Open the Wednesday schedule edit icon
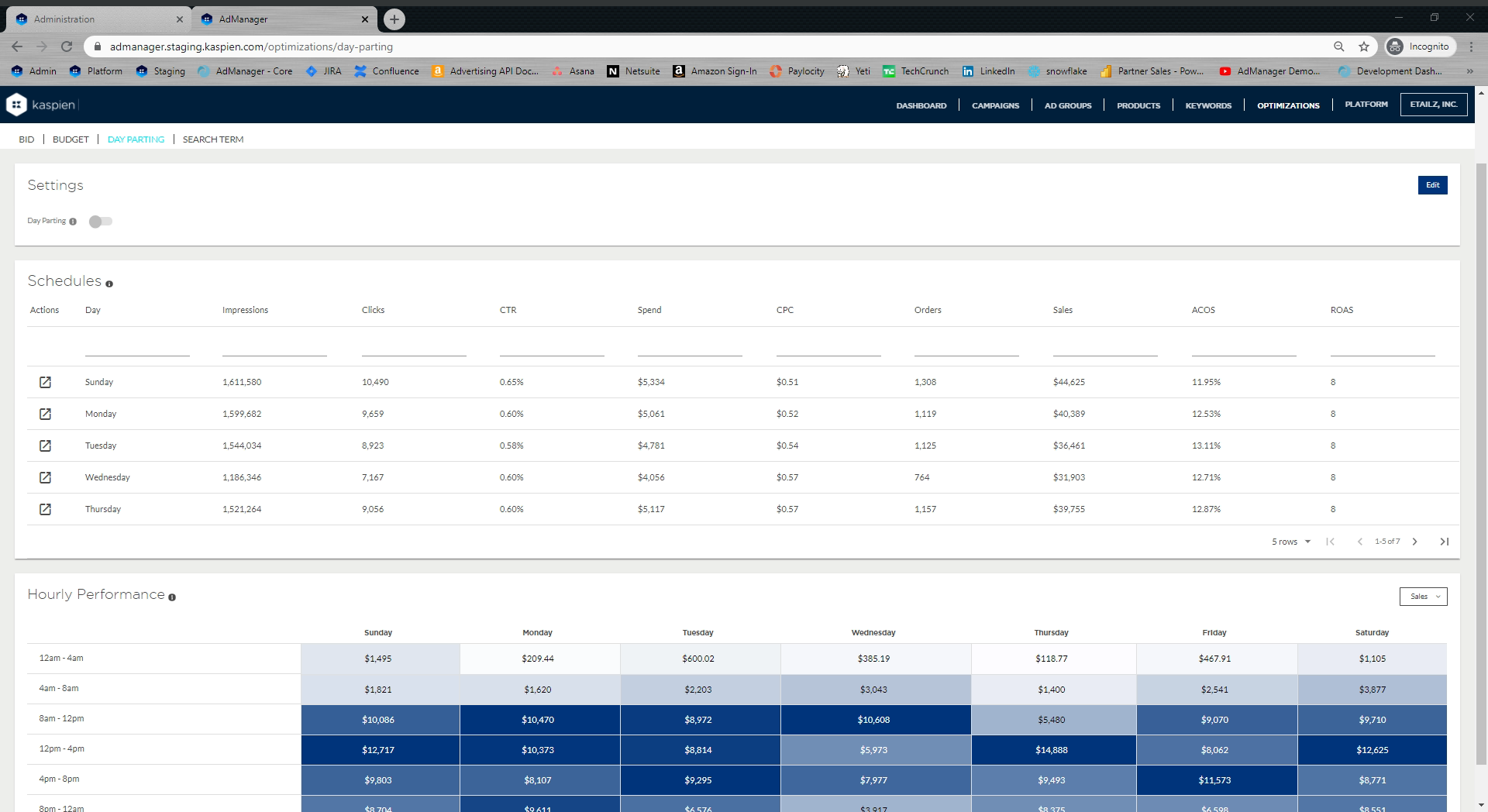Viewport: 1488px width, 812px height. 45,477
